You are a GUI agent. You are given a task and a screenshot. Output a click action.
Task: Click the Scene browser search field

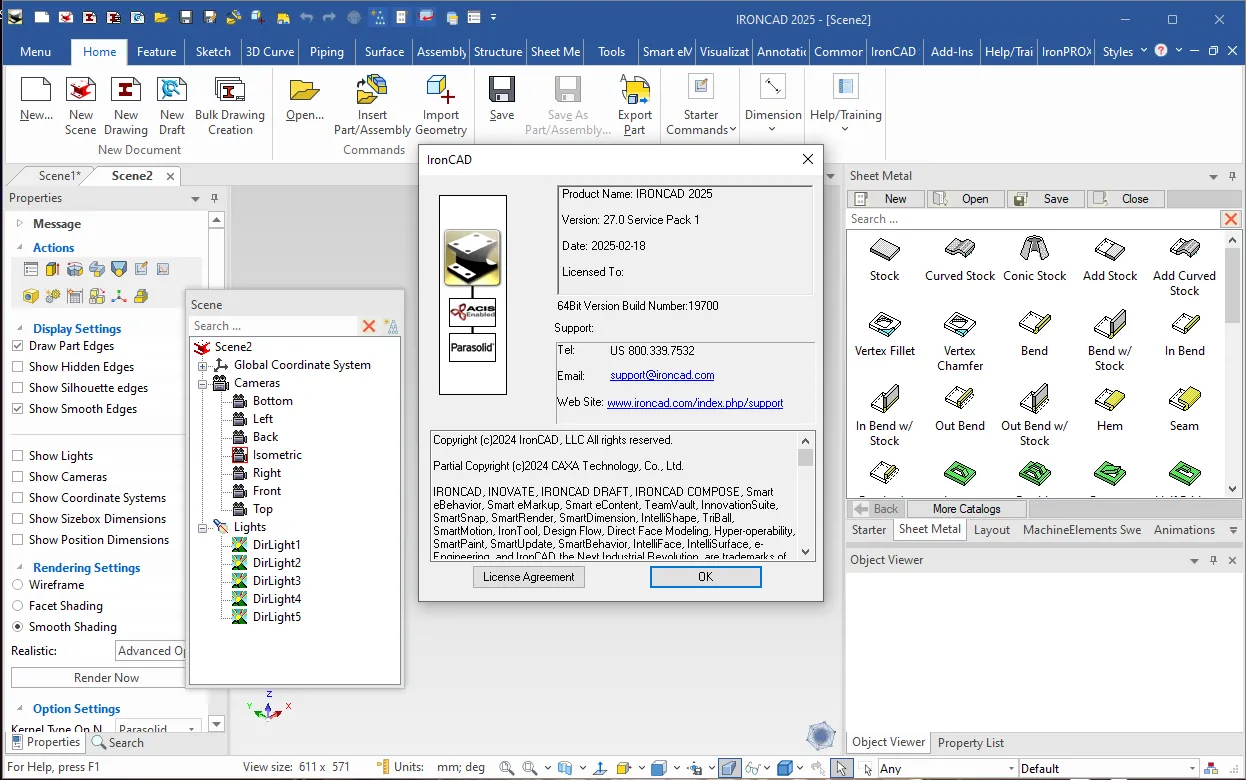click(273, 326)
